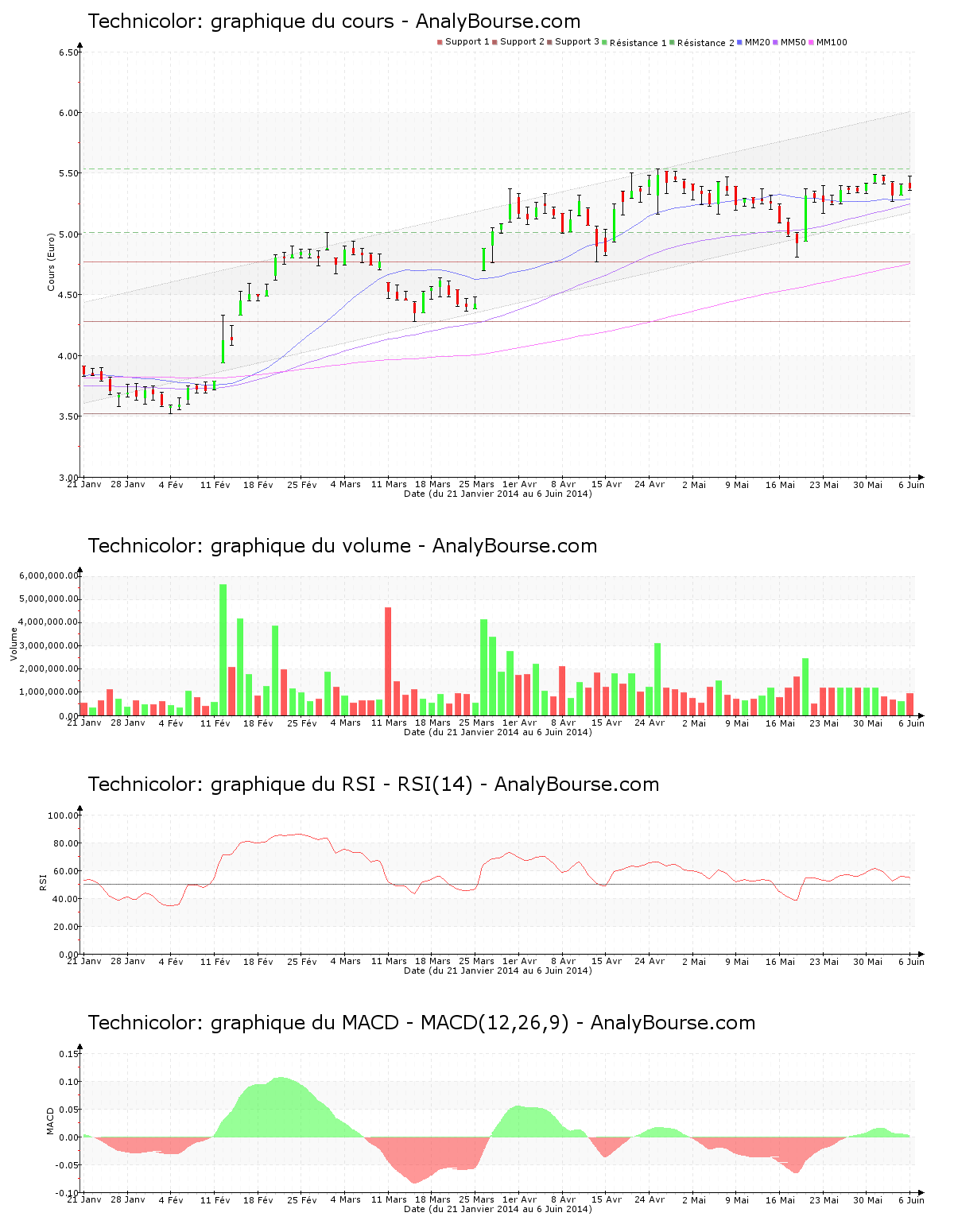Select the MM50 legend label
954x1232 pixels.
coord(793,42)
